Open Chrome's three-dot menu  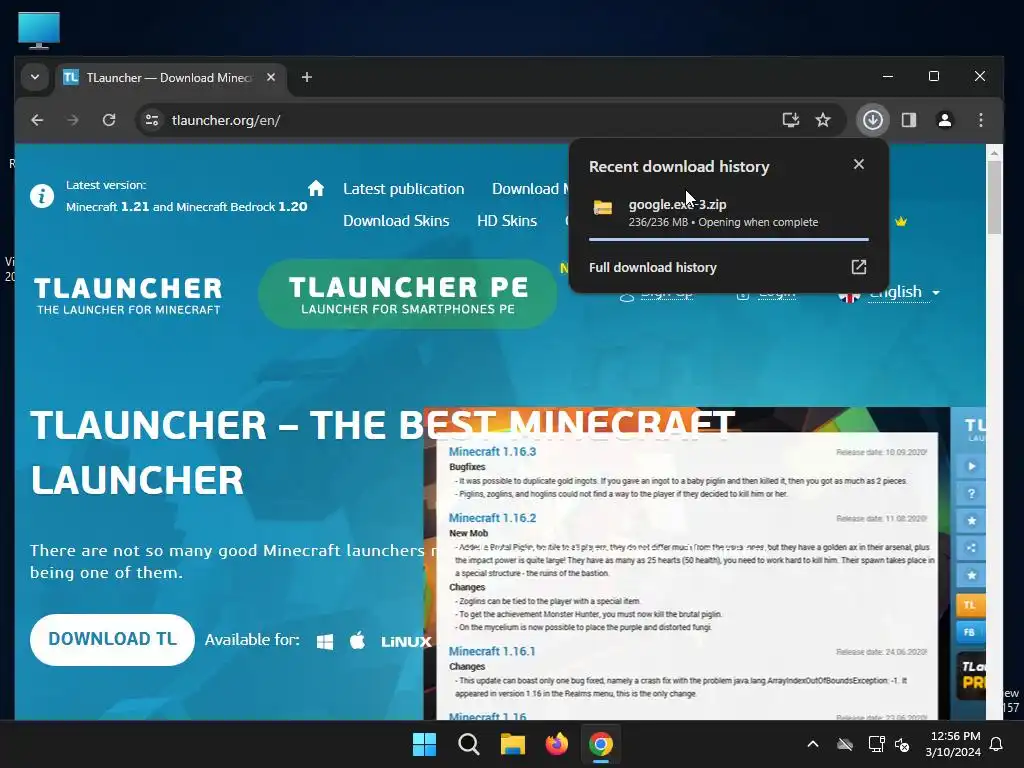click(x=981, y=120)
